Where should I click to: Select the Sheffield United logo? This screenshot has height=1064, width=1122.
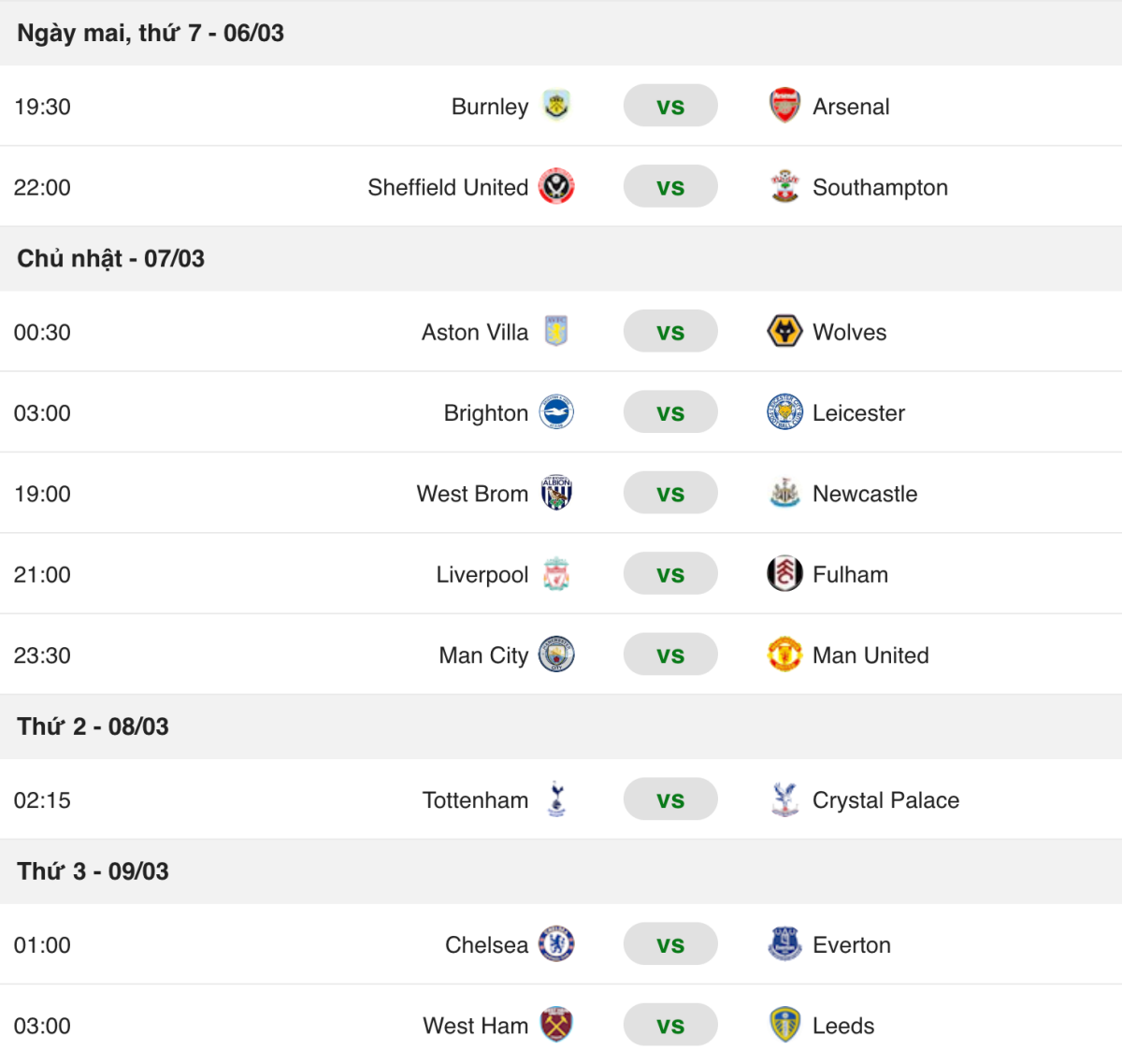(558, 187)
